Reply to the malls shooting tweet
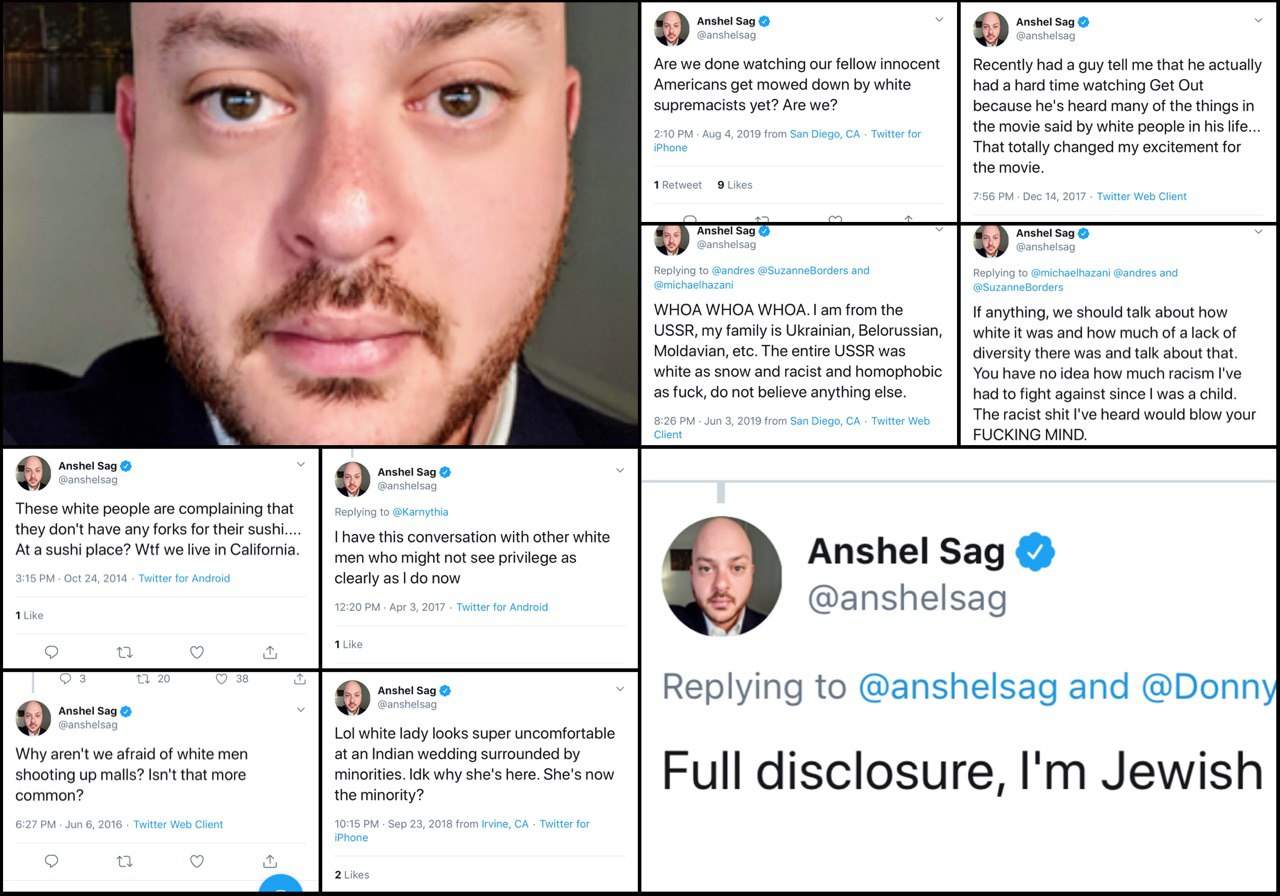Viewport: 1280px width, 896px height. [52, 861]
